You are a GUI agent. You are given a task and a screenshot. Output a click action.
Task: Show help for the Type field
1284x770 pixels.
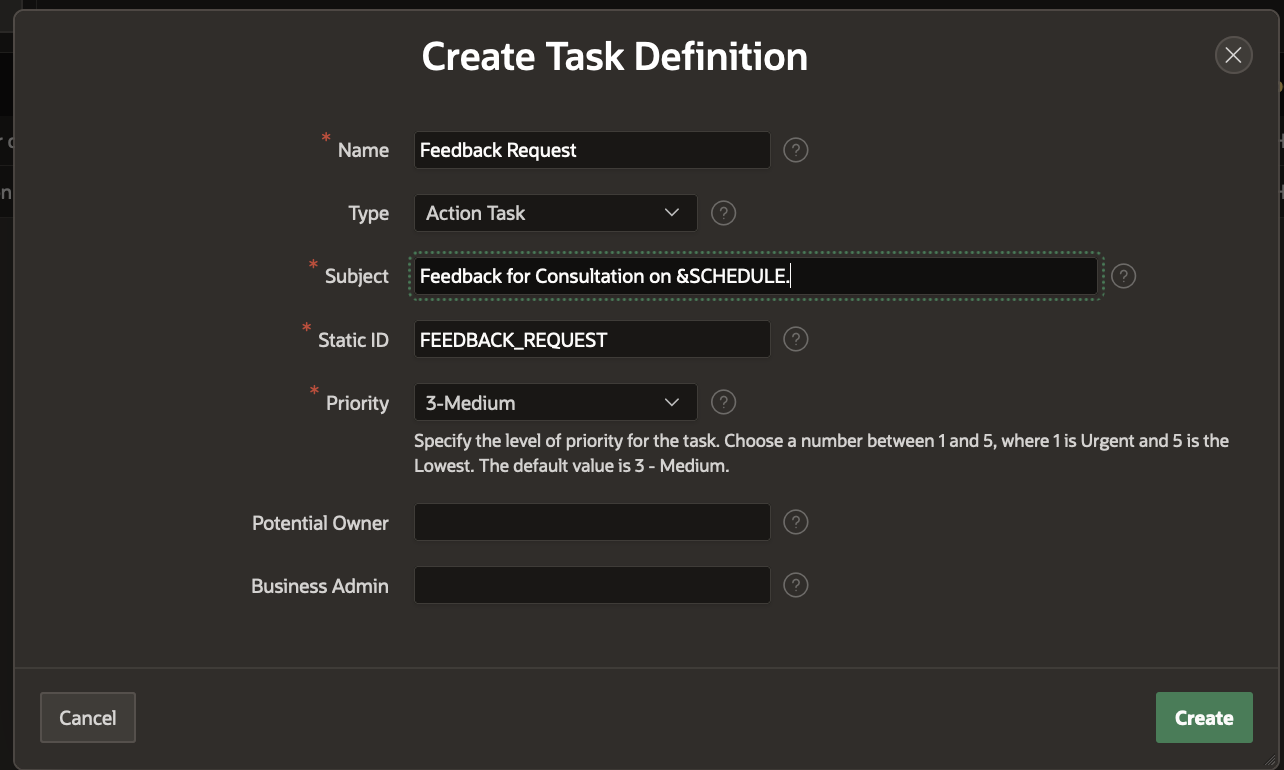pos(723,213)
